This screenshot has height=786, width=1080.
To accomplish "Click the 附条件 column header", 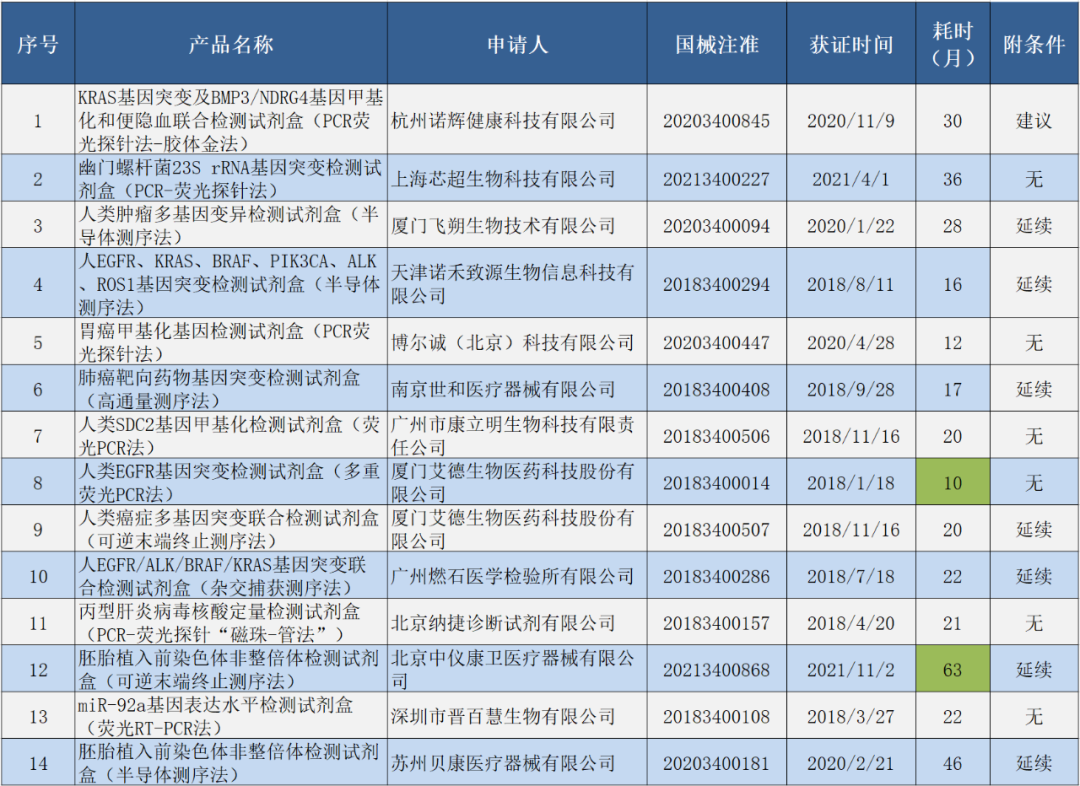I will point(1034,45).
